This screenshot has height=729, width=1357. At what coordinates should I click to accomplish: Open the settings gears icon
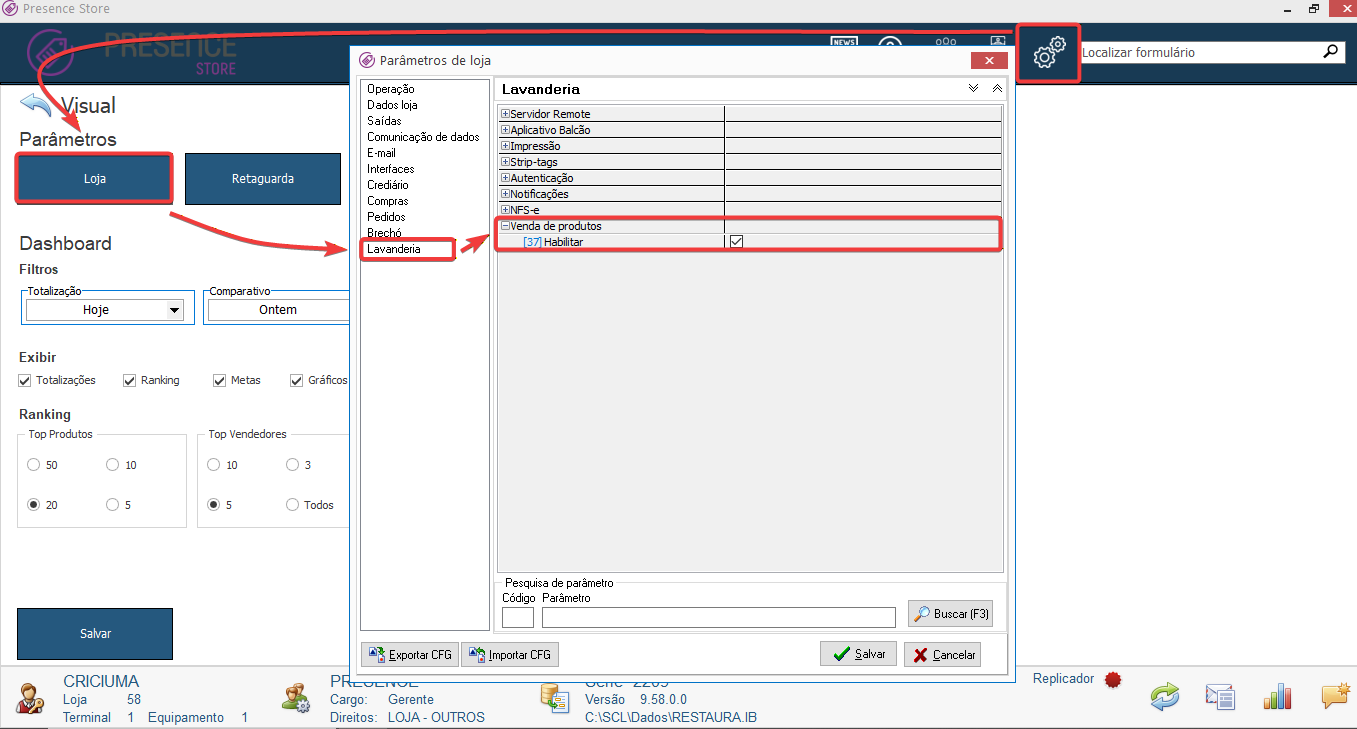point(1049,53)
